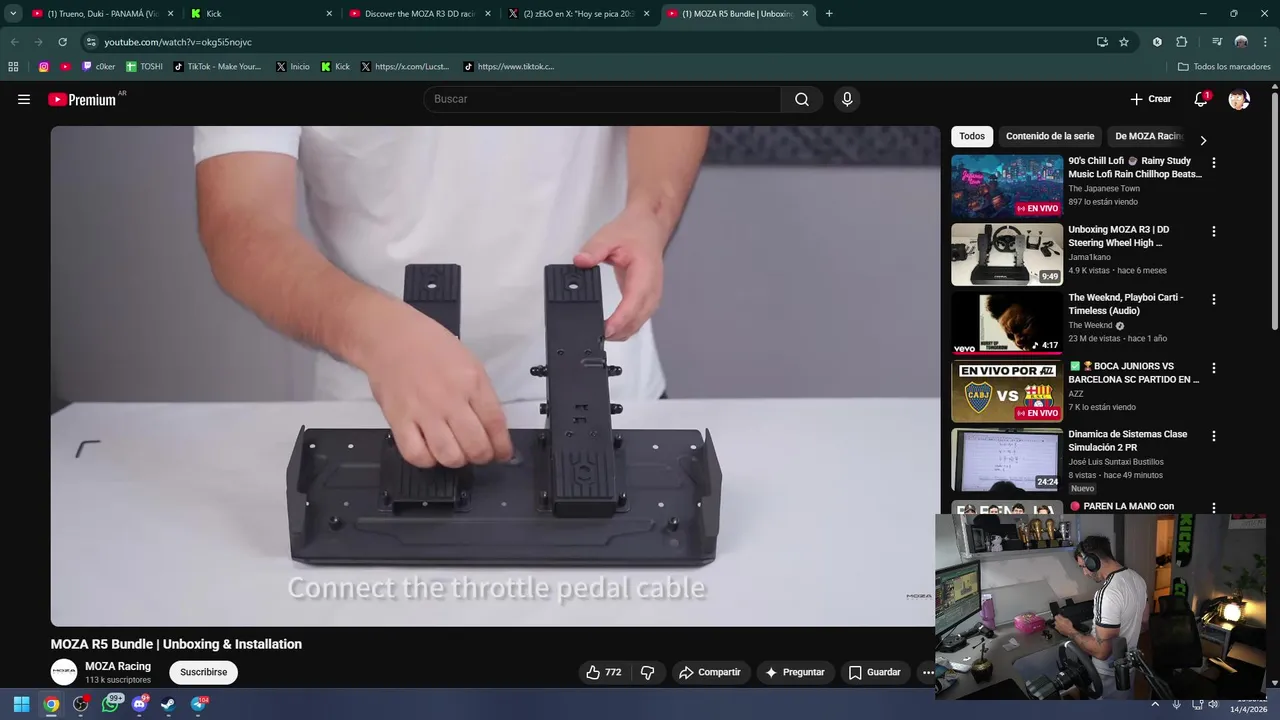Open a new browser tab with plus
Image resolution: width=1280 pixels, height=720 pixels.
(829, 14)
